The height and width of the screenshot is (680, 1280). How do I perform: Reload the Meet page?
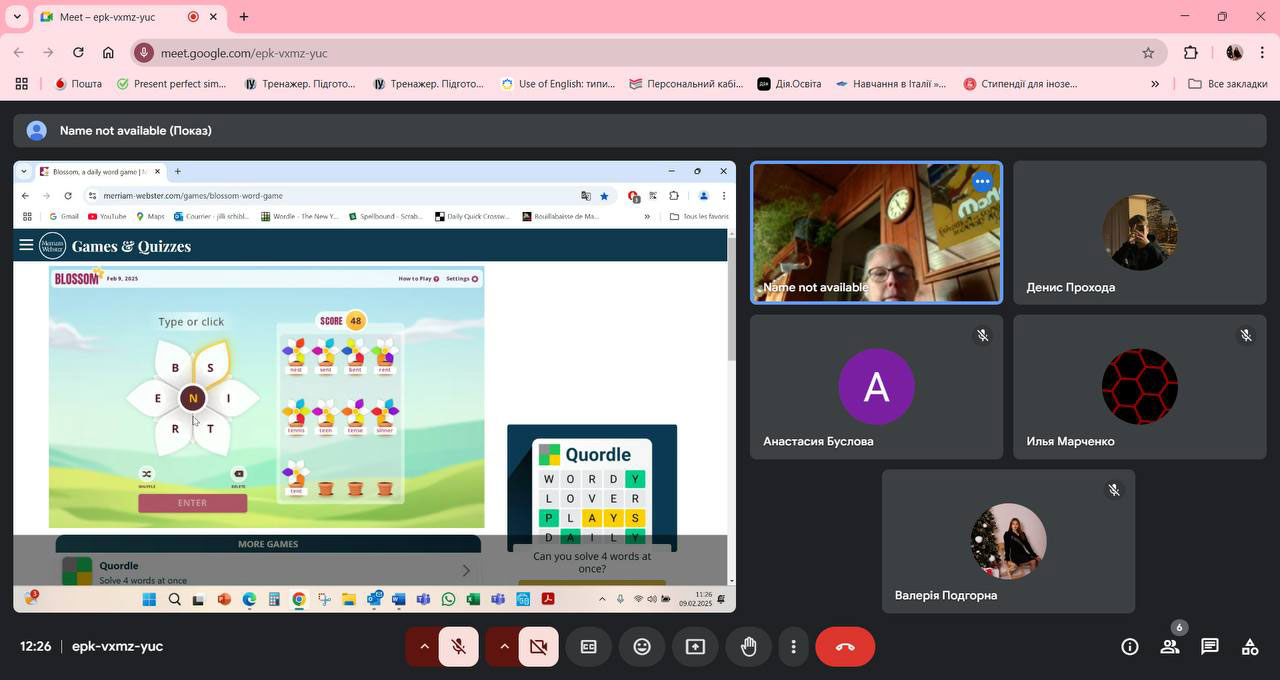[78, 53]
